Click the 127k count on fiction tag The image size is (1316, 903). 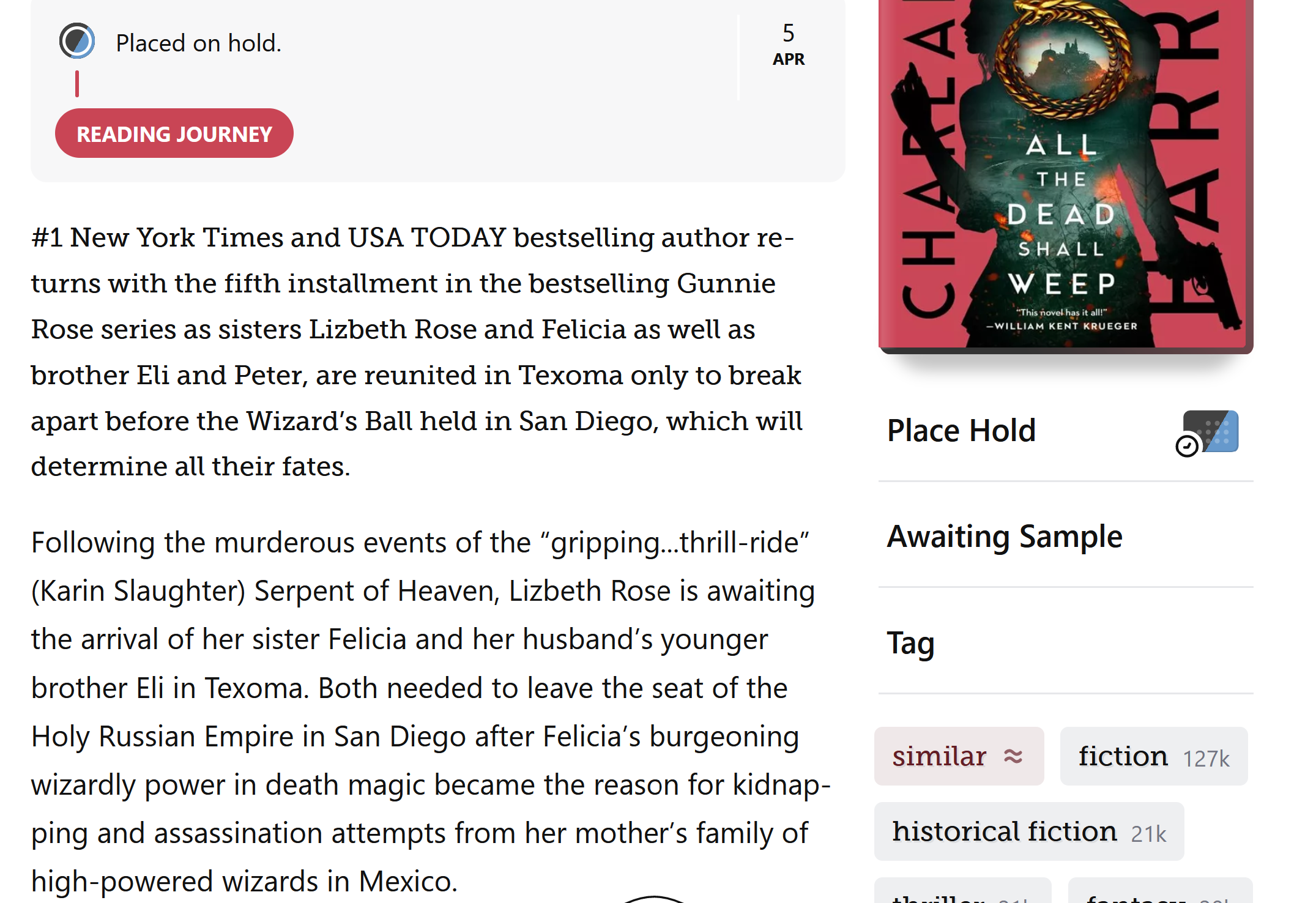coord(1206,759)
